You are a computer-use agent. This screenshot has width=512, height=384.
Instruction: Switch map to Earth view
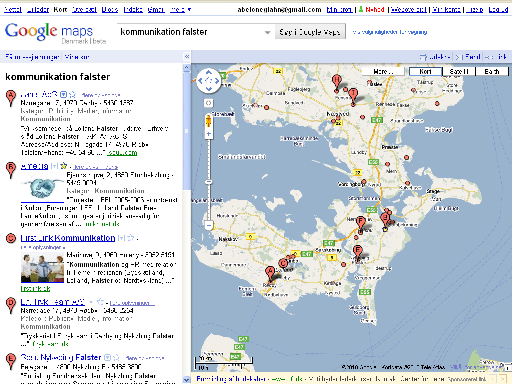pyautogui.click(x=492, y=71)
